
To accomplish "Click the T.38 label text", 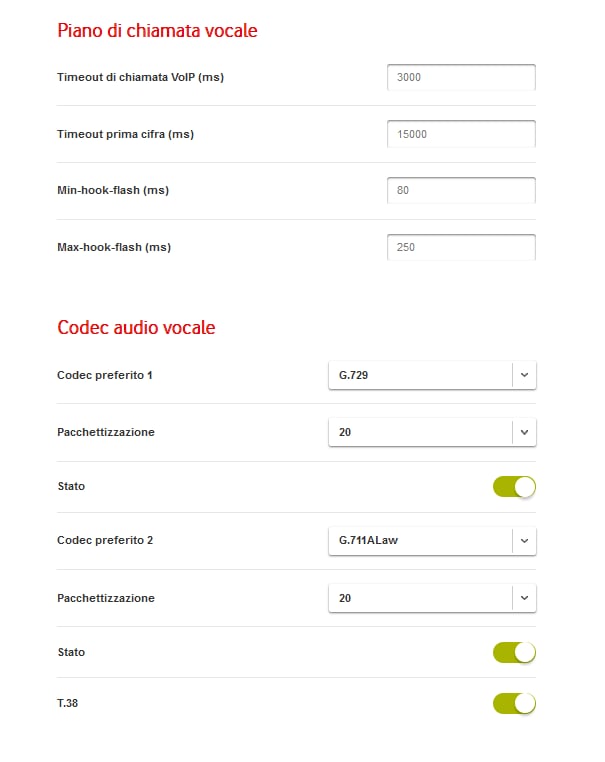I will (x=68, y=703).
